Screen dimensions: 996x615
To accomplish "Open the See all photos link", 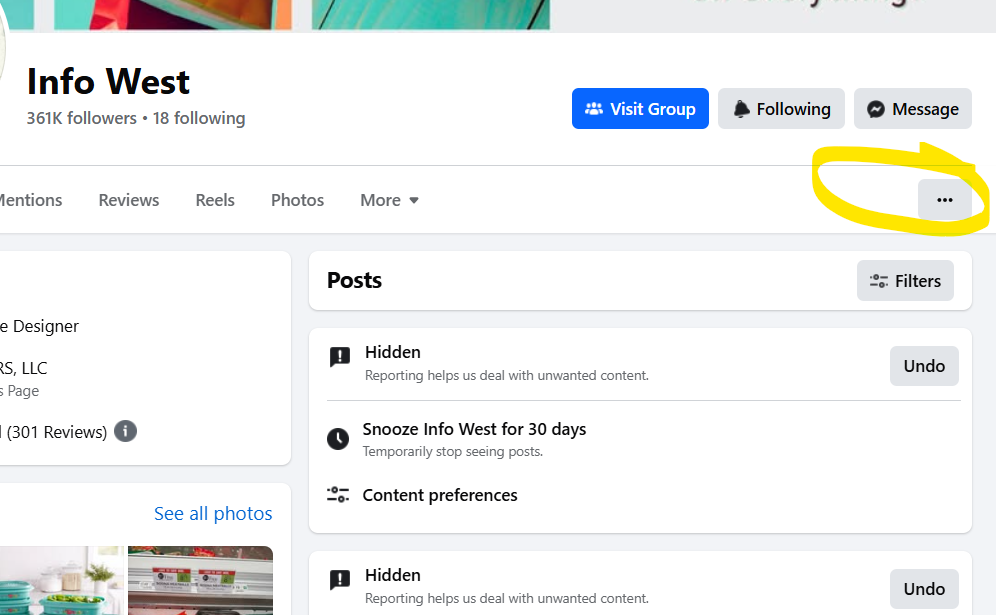I will [x=213, y=514].
